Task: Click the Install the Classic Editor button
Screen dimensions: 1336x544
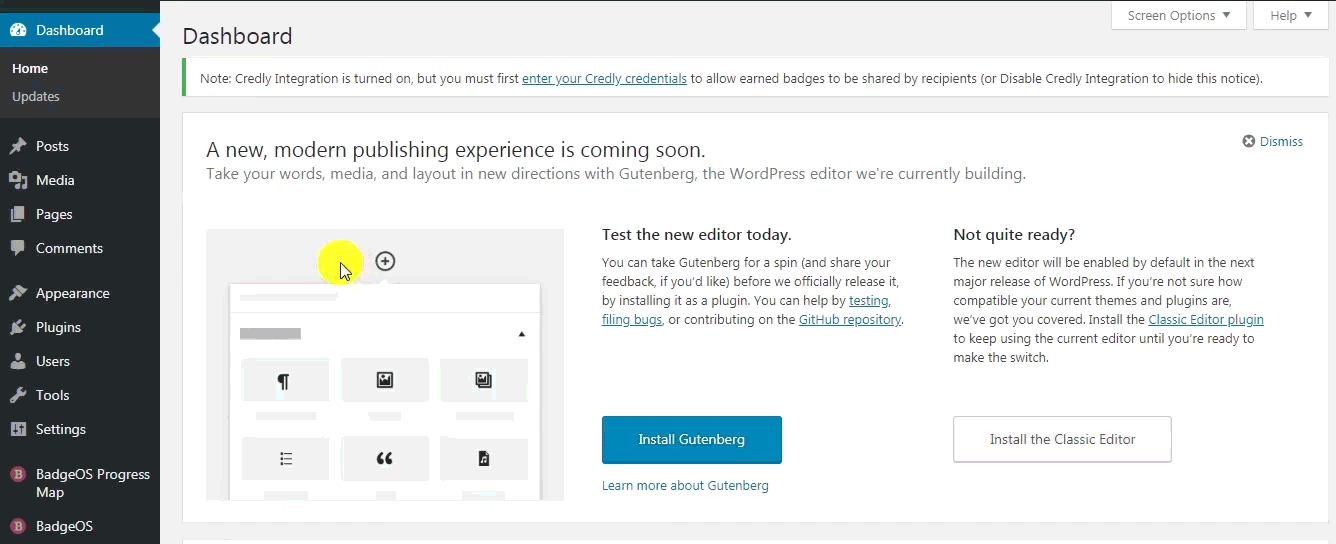Action: [1062, 439]
